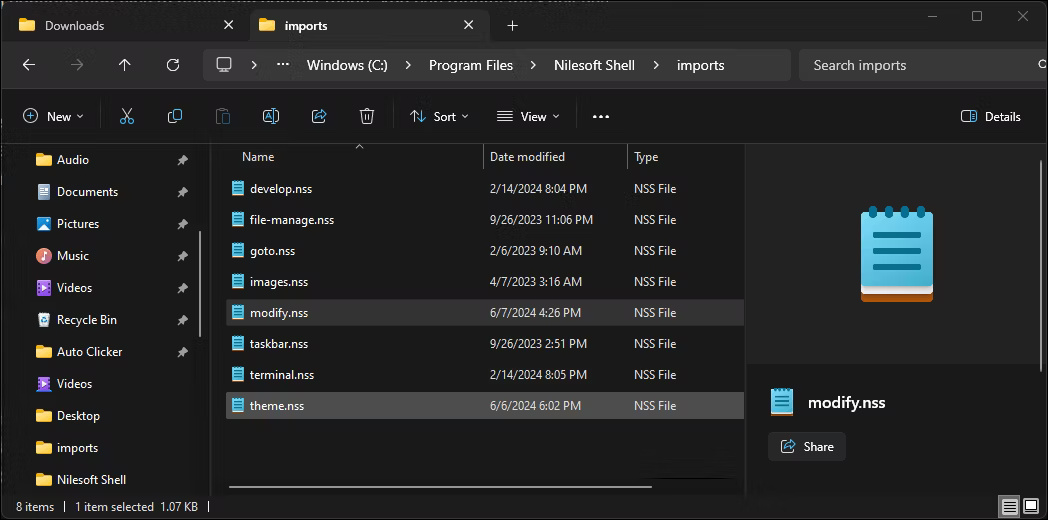The height and width of the screenshot is (520, 1048).
Task: Open the New dropdown menu
Action: [53, 116]
